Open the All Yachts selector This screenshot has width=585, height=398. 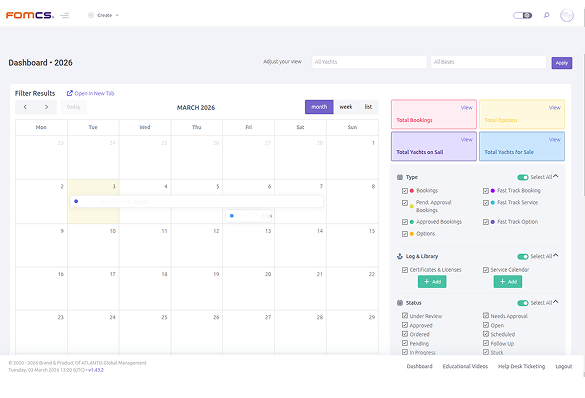369,62
